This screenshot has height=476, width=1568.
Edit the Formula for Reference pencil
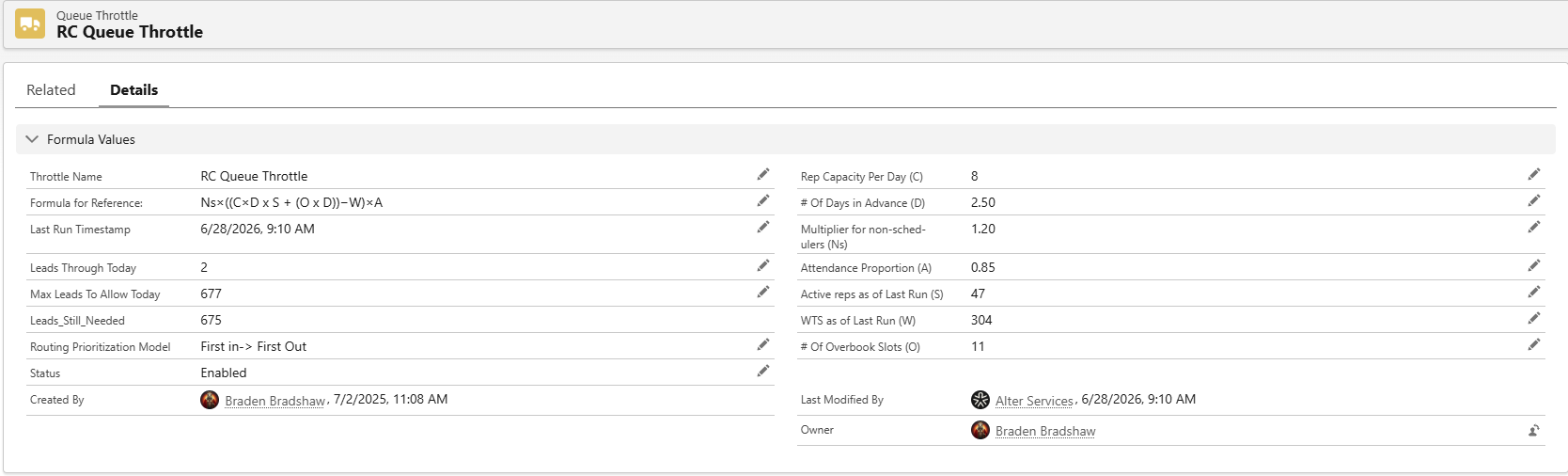[763, 200]
